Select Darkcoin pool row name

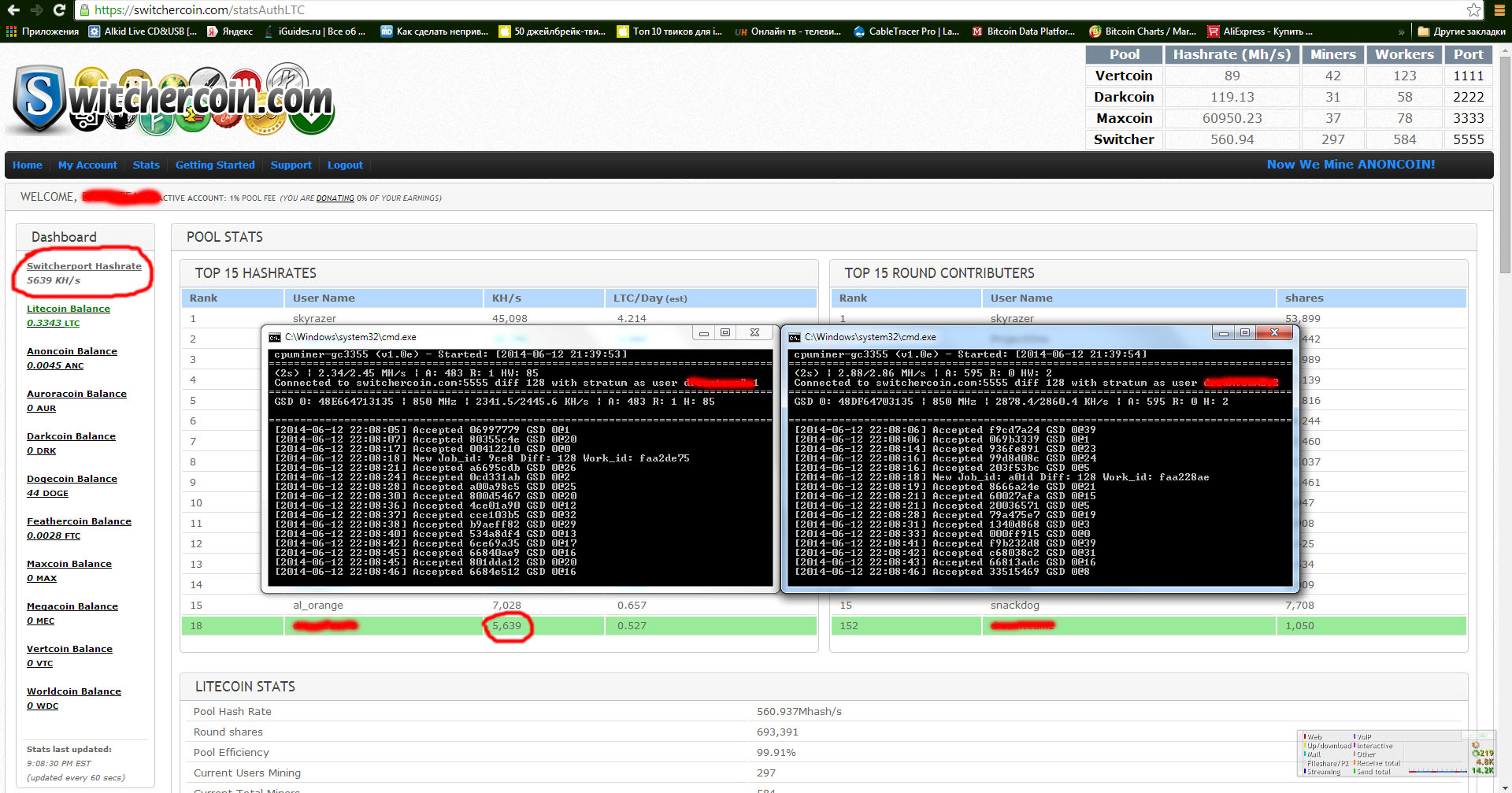(1124, 97)
